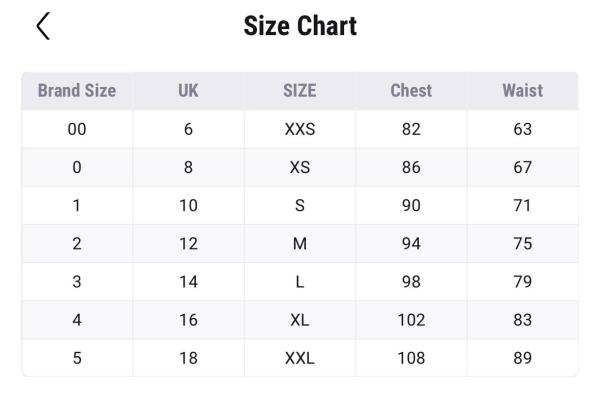This screenshot has height=406, width=600.
Task: Select the M size cell
Action: (299, 243)
